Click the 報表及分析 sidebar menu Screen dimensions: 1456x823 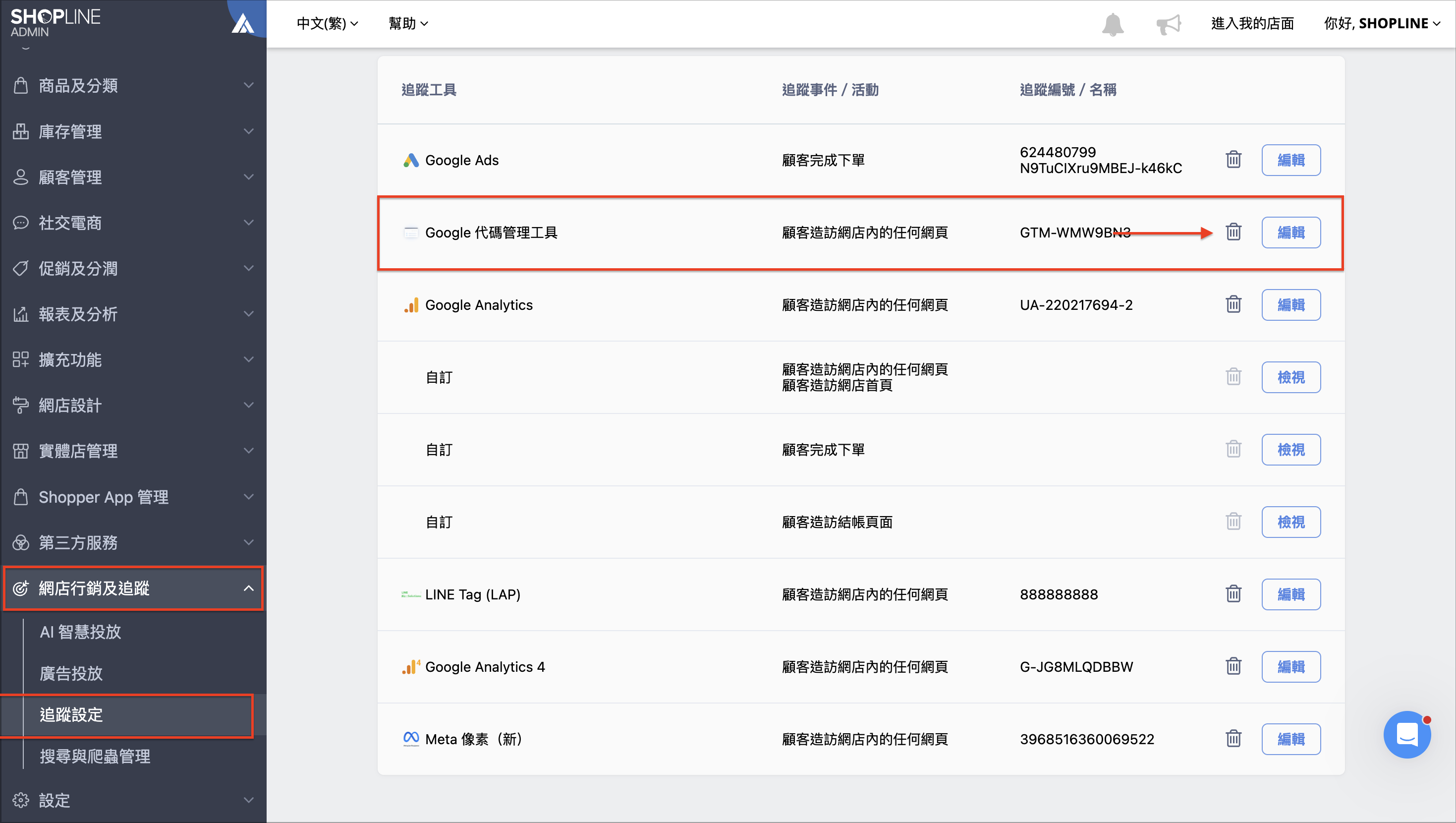133,314
